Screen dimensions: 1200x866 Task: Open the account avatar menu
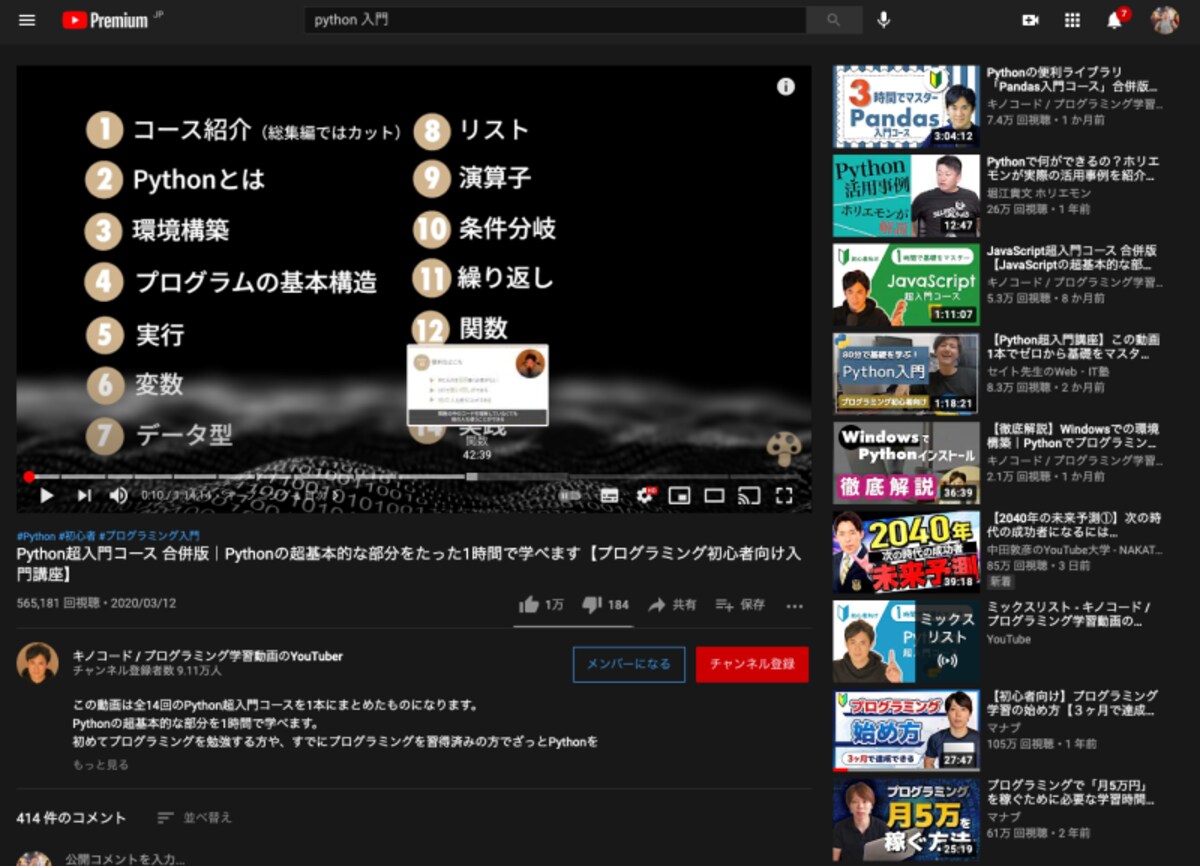[1165, 20]
